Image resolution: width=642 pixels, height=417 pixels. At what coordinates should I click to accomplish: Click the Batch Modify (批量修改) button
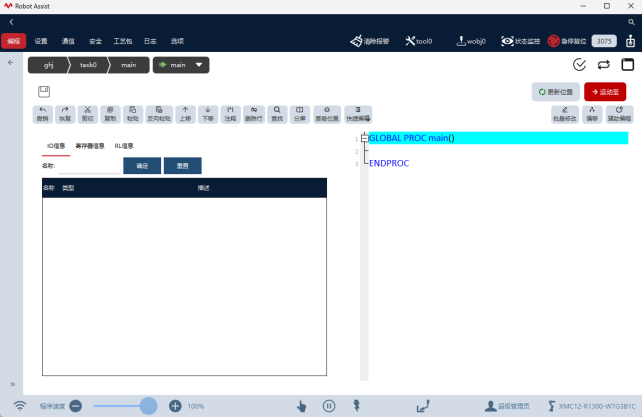click(565, 114)
